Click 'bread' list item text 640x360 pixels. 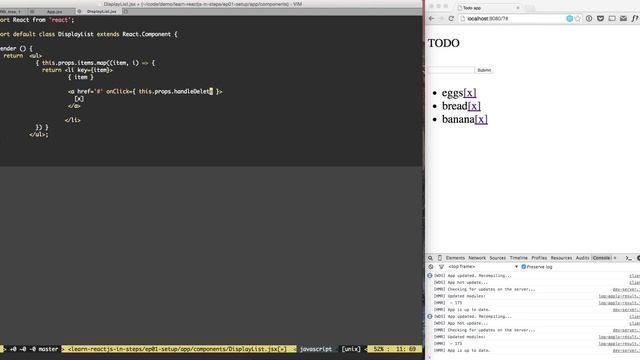[x=455, y=106]
